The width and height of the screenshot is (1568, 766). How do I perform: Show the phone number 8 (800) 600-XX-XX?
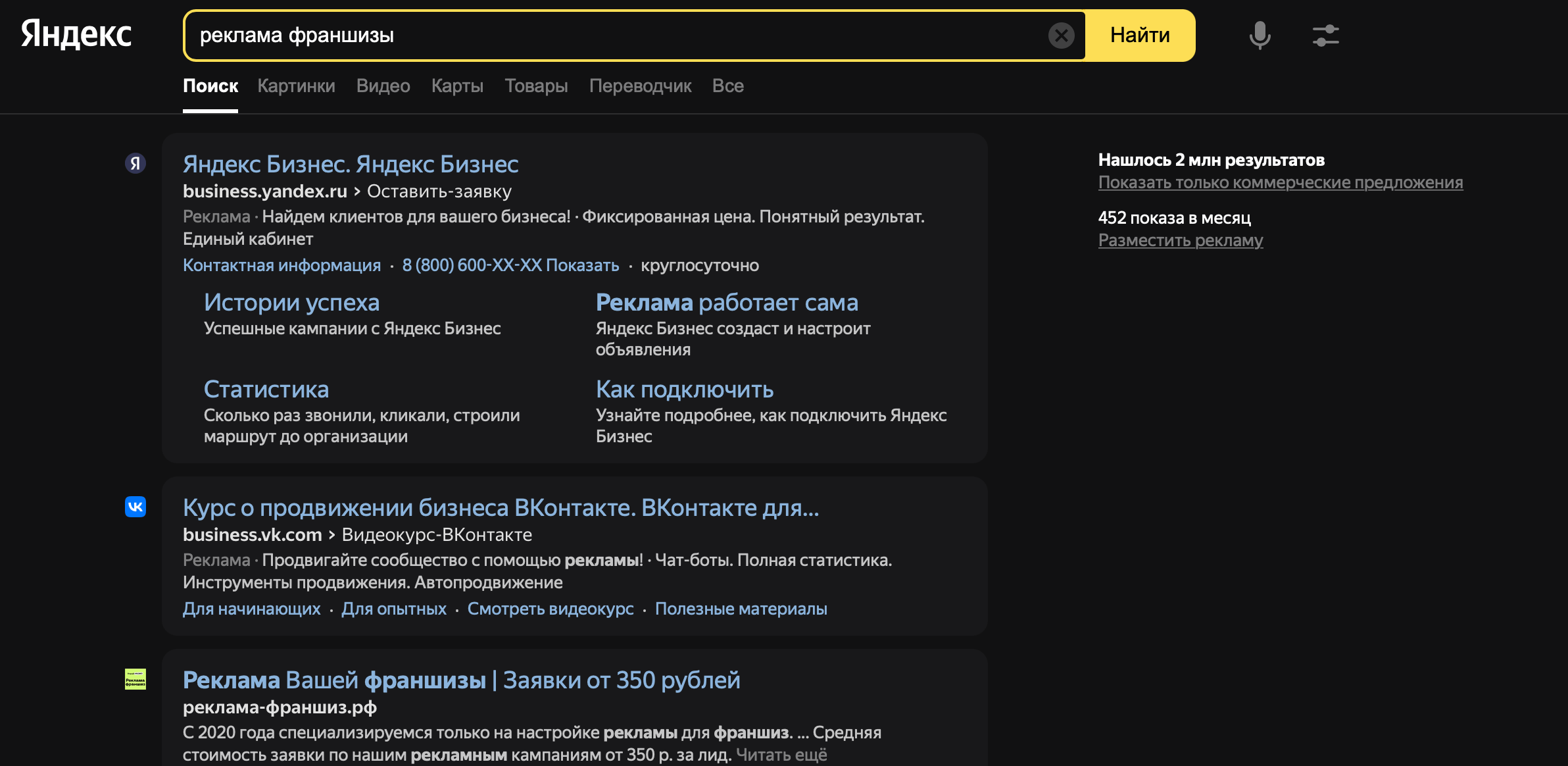(x=510, y=265)
